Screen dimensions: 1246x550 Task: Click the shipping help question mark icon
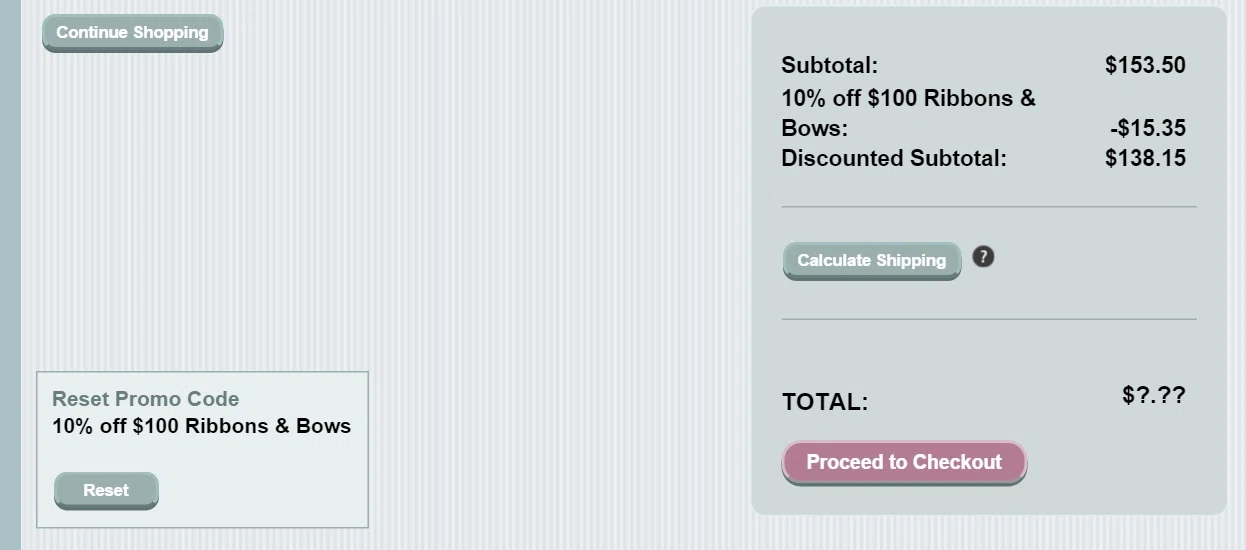(983, 257)
